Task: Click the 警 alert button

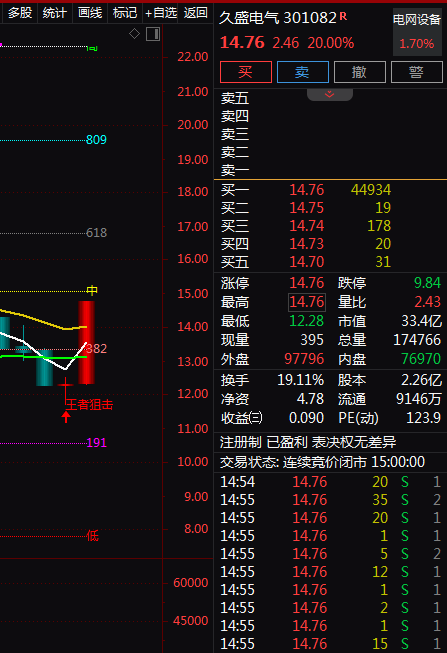Action: click(x=417, y=72)
